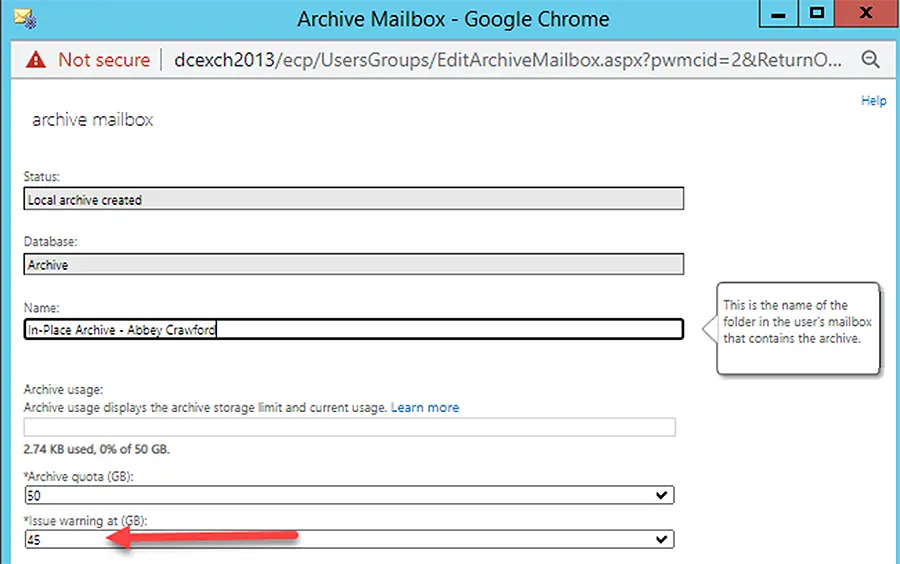Minimize the Archive Mailbox window
Screen dimensions: 900x564
(778, 14)
